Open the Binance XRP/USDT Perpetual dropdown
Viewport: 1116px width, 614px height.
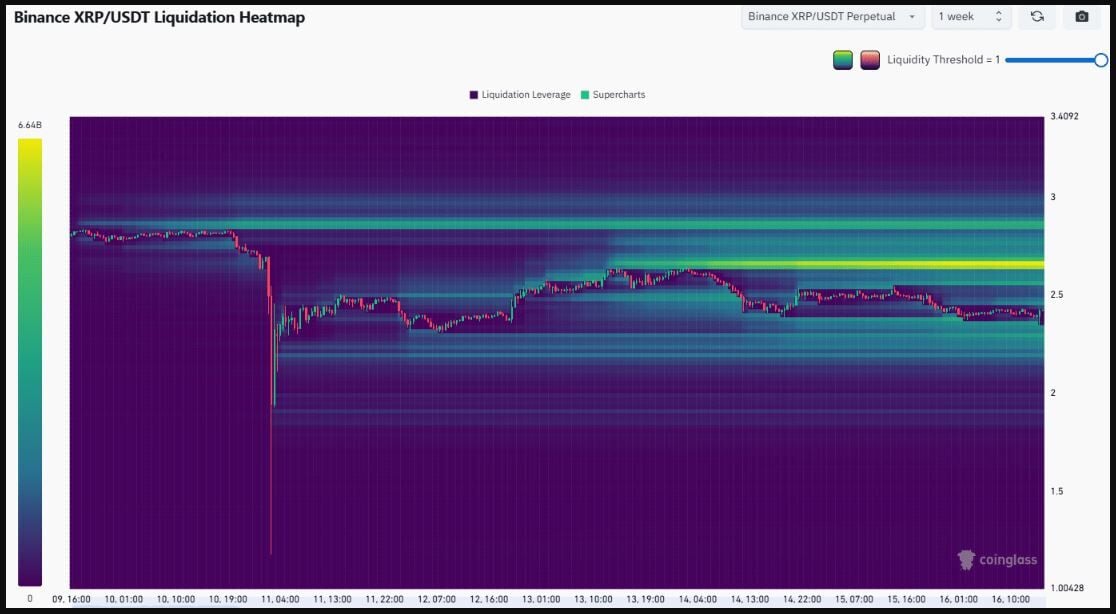[x=833, y=16]
